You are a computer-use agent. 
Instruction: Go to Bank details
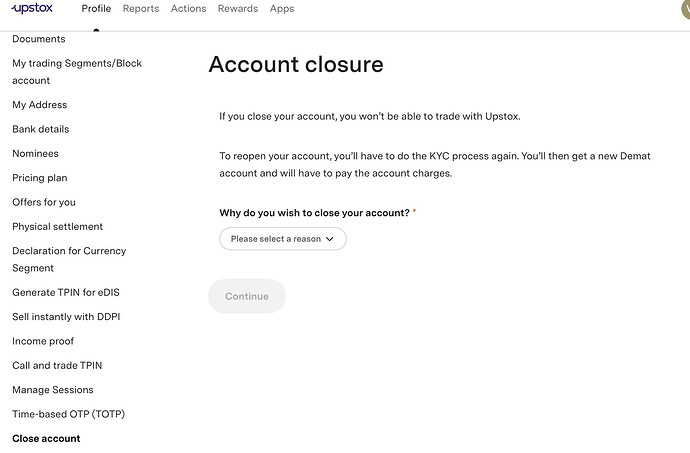click(x=41, y=129)
